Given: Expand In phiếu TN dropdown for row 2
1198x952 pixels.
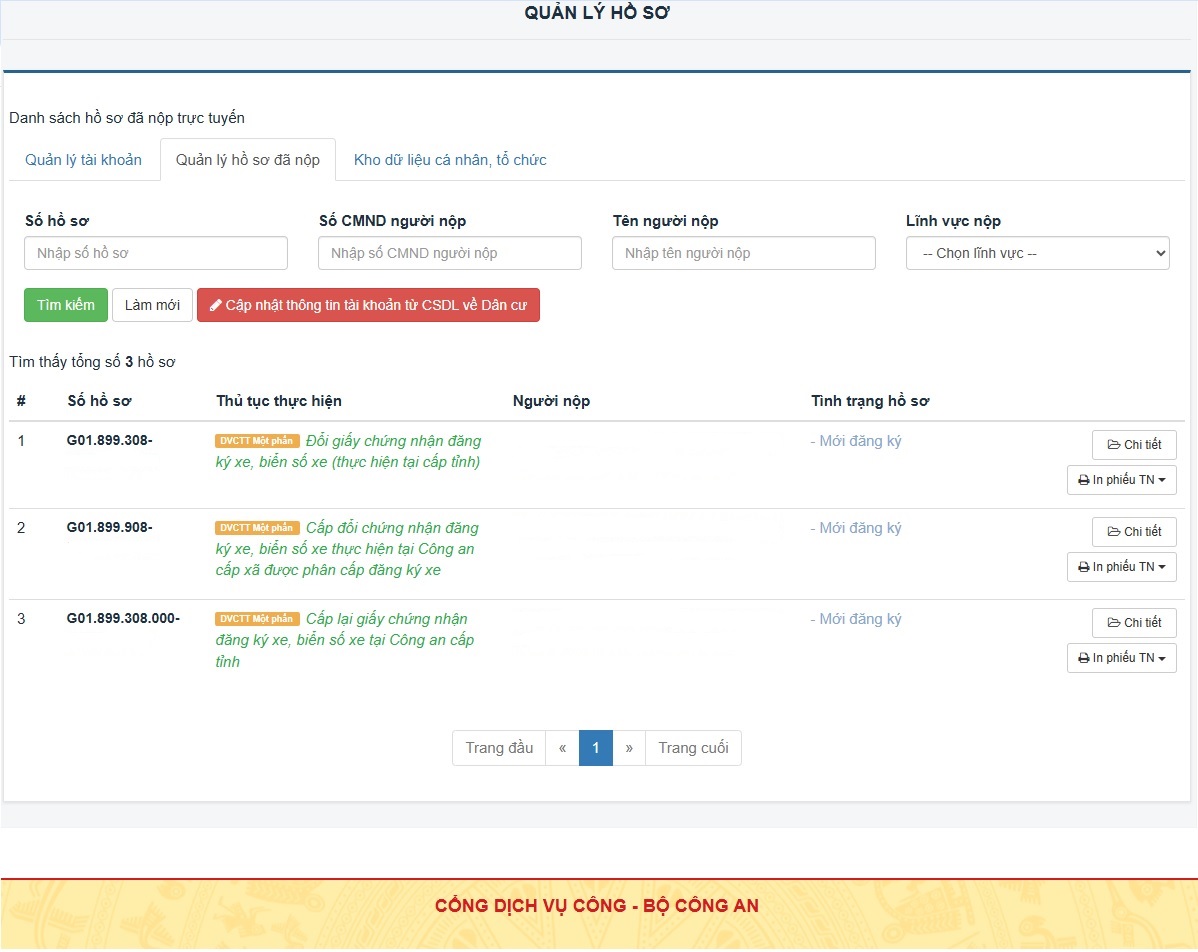Looking at the screenshot, I should pyautogui.click(x=1122, y=567).
